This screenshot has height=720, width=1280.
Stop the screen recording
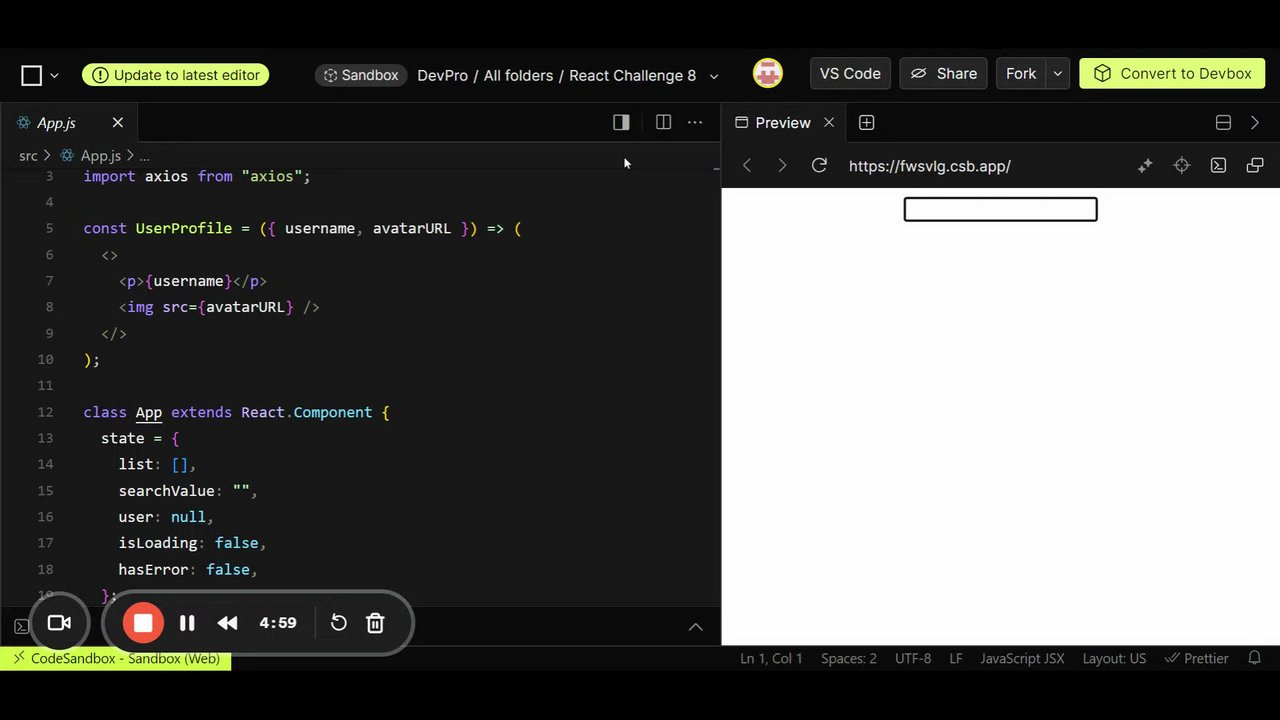coord(143,623)
